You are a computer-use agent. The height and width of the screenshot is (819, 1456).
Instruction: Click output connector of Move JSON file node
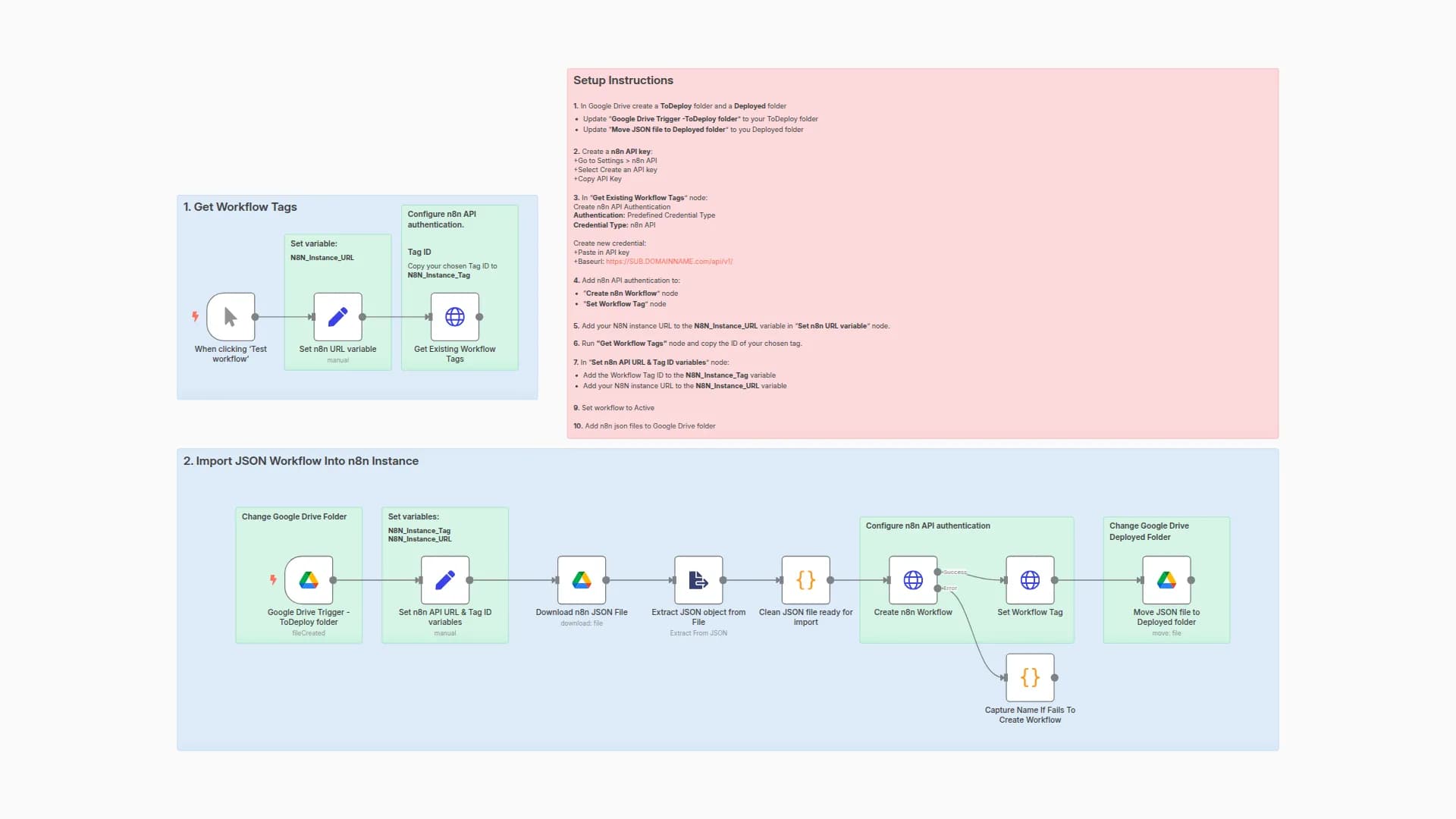1191,580
